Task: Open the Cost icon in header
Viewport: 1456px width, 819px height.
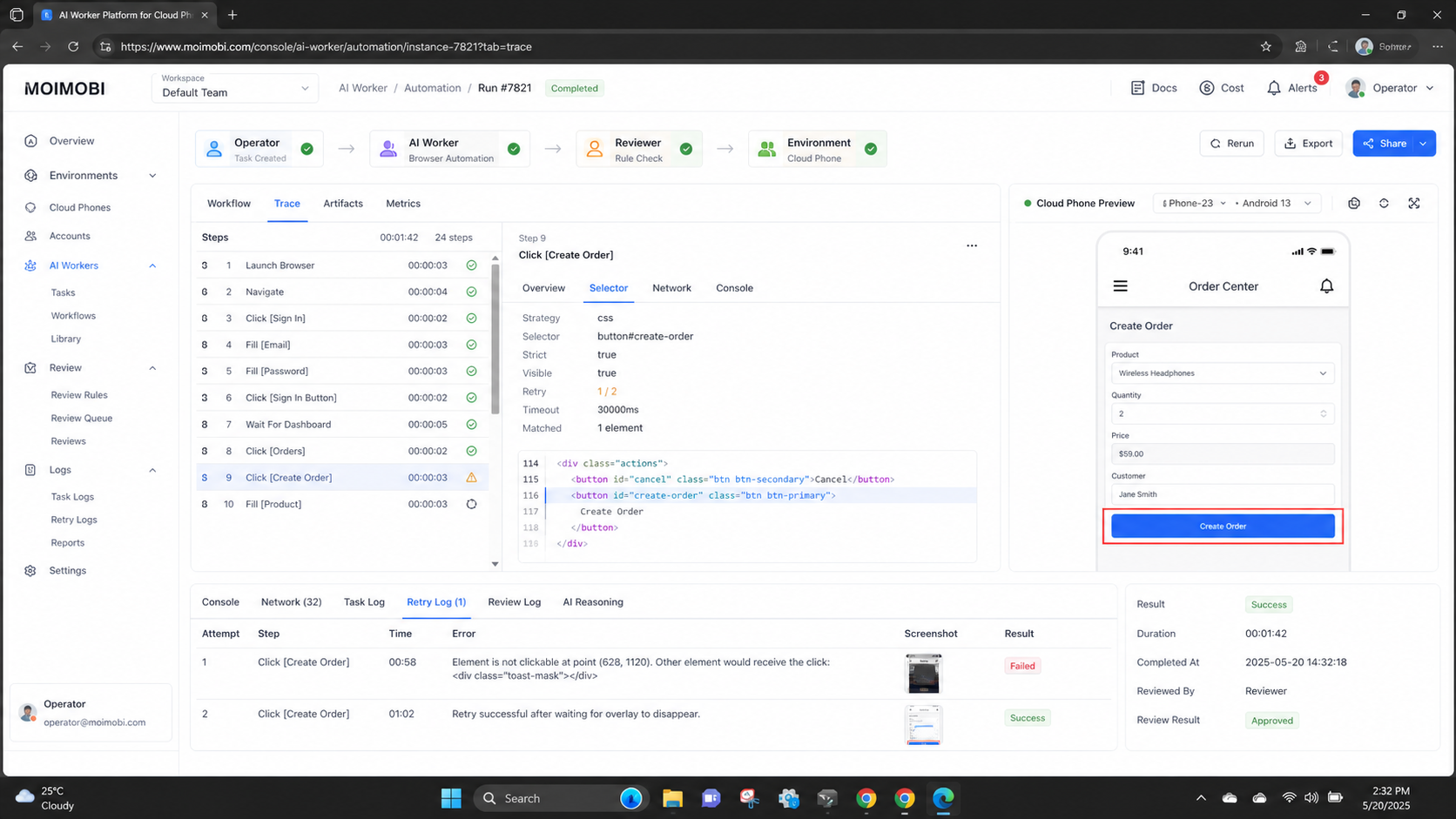Action: point(1207,88)
